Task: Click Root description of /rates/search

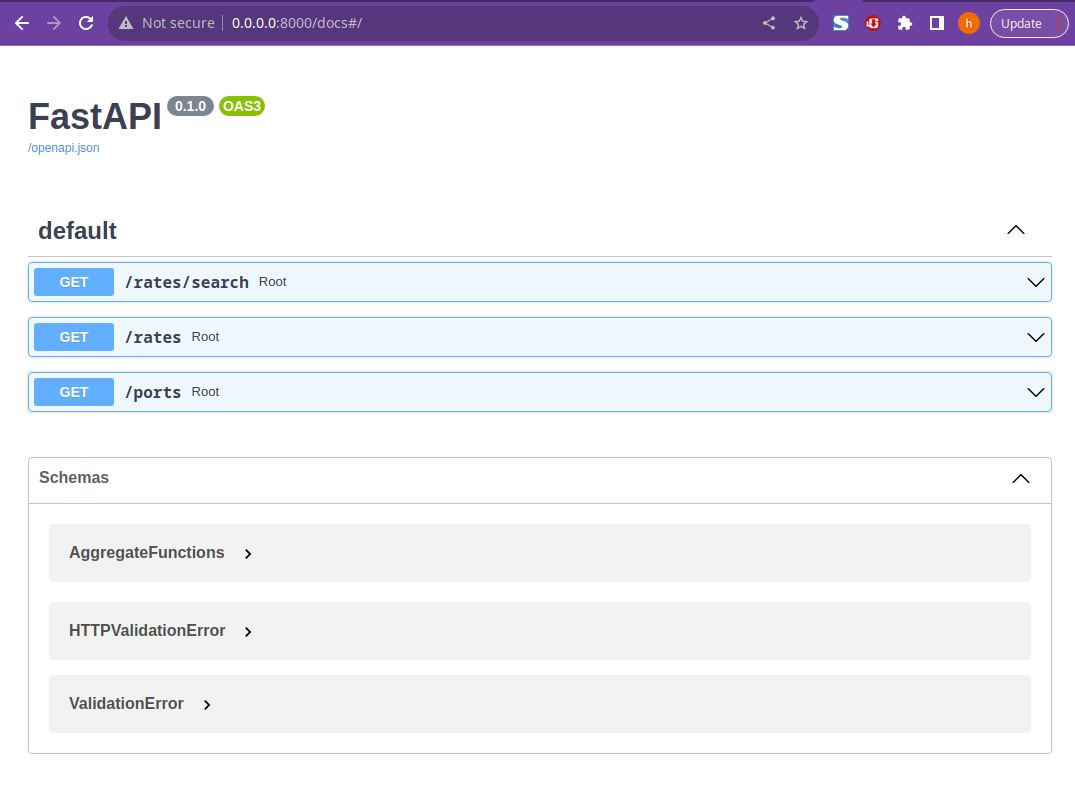Action: point(272,282)
